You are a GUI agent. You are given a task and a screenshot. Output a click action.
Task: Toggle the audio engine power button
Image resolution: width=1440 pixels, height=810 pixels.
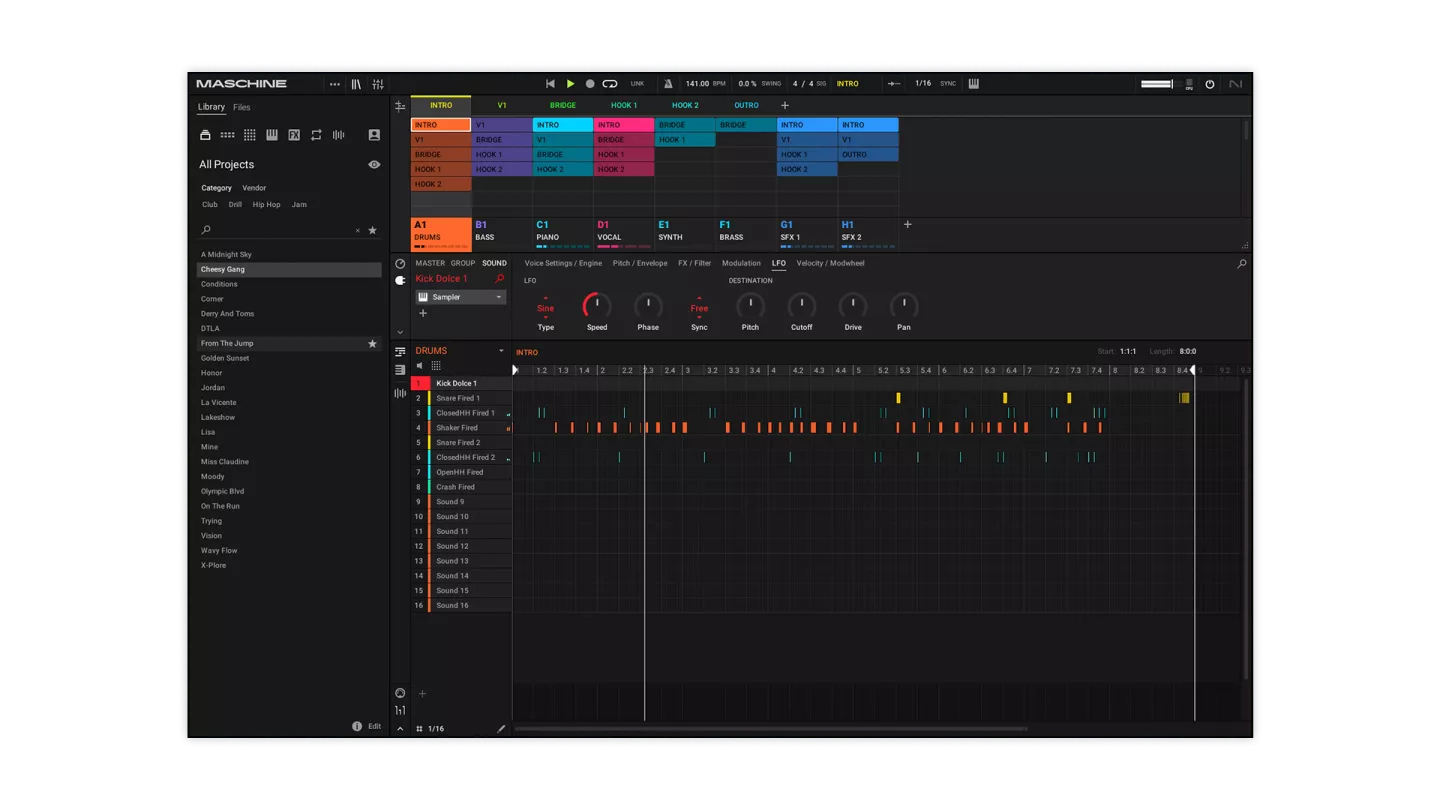tap(1209, 84)
